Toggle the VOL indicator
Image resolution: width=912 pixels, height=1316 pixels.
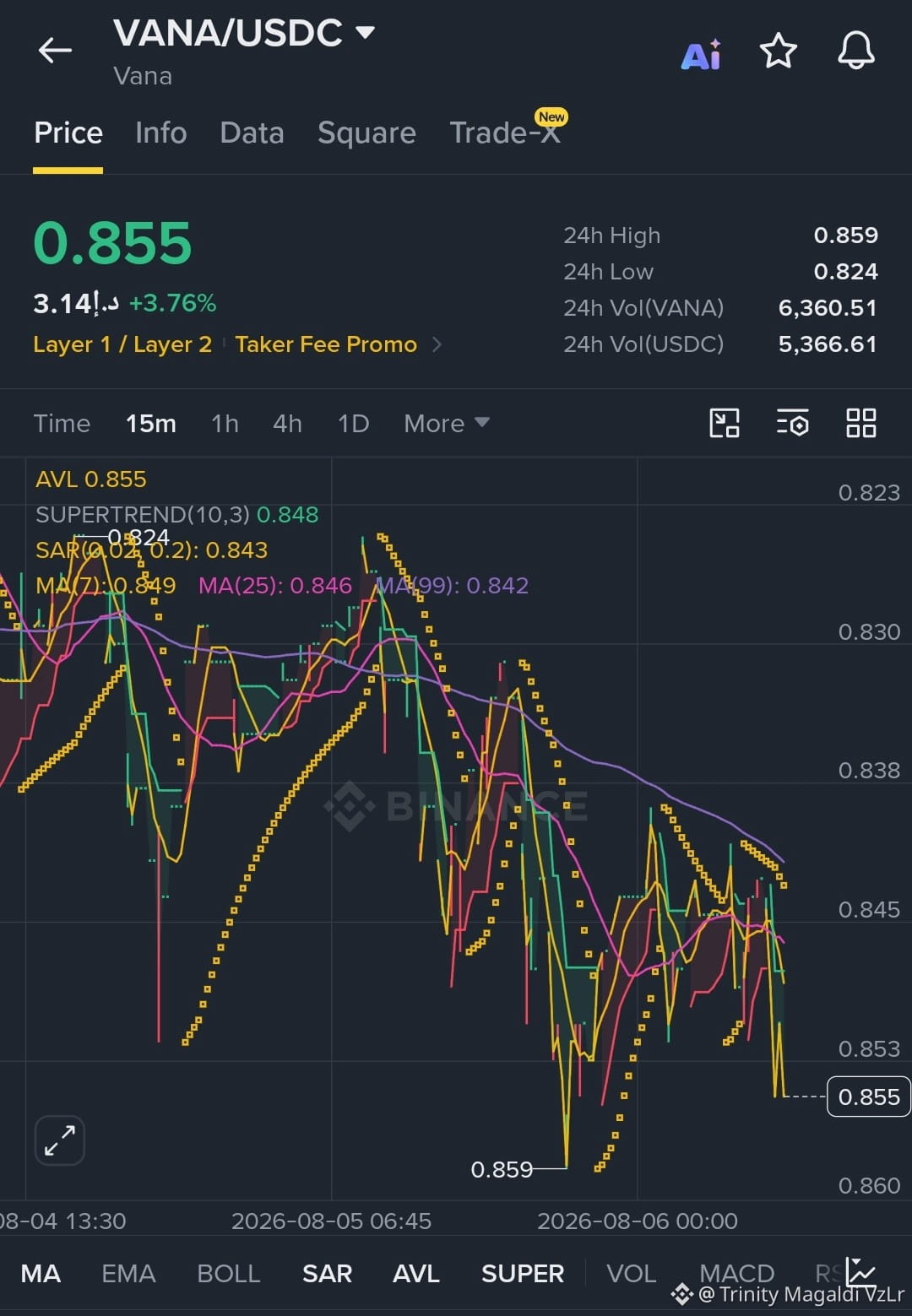tap(631, 1273)
